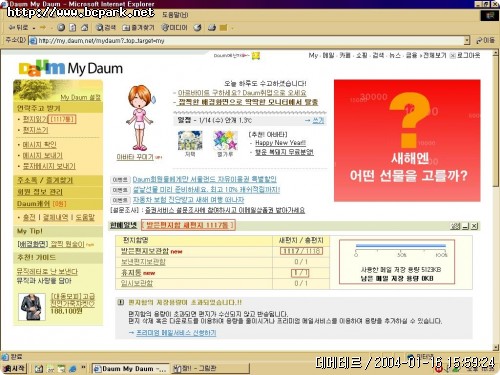Select 카페 in the top navigation
Screen dimensions: 500x375
(345, 55)
